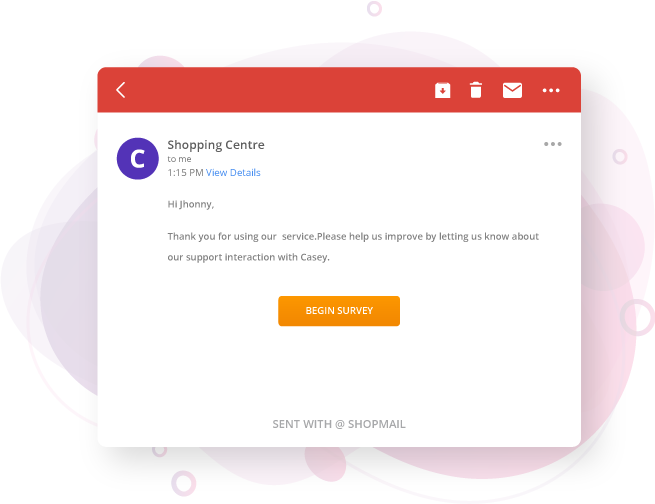
Task: Delete the email using the trash icon
Action: [x=476, y=90]
